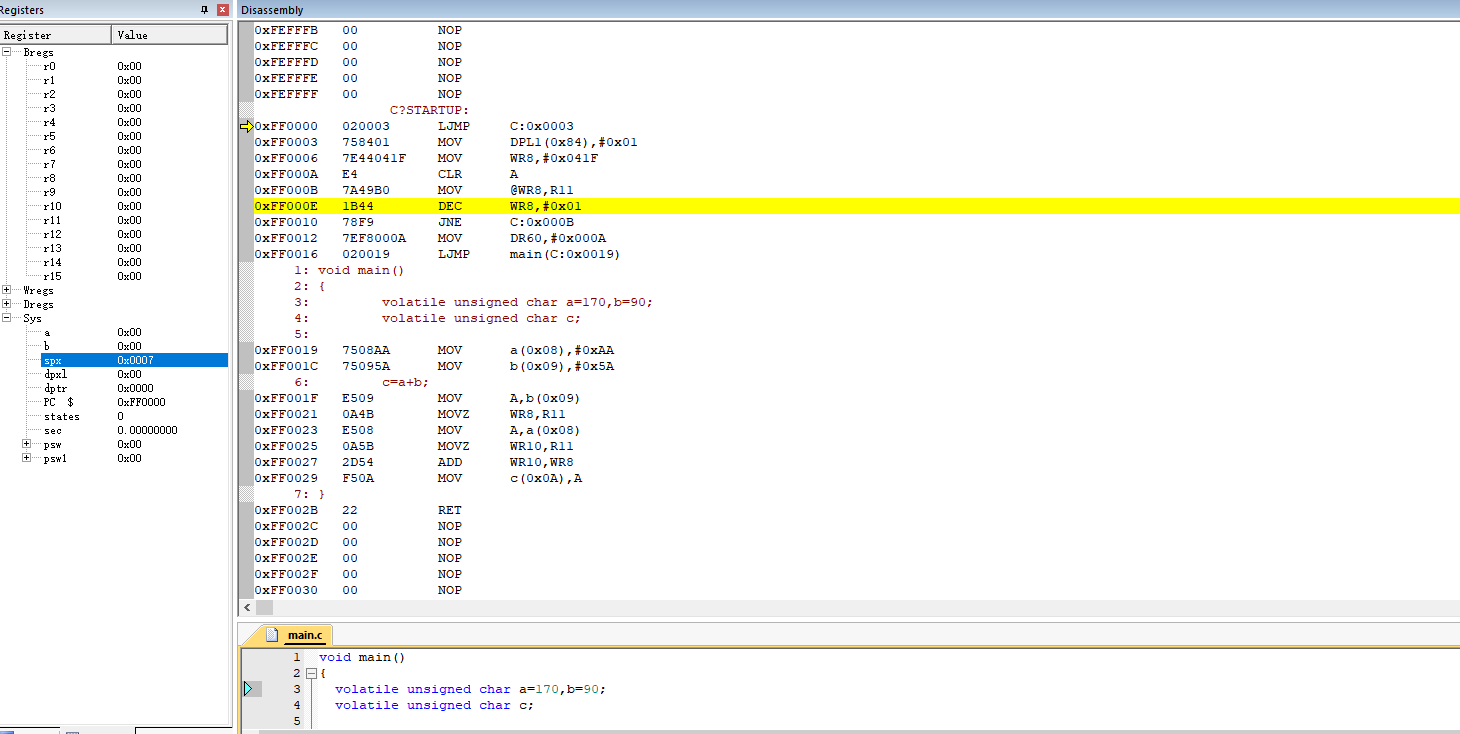Collapse the Bregs register group
This screenshot has height=734, width=1460.
click(x=7, y=52)
